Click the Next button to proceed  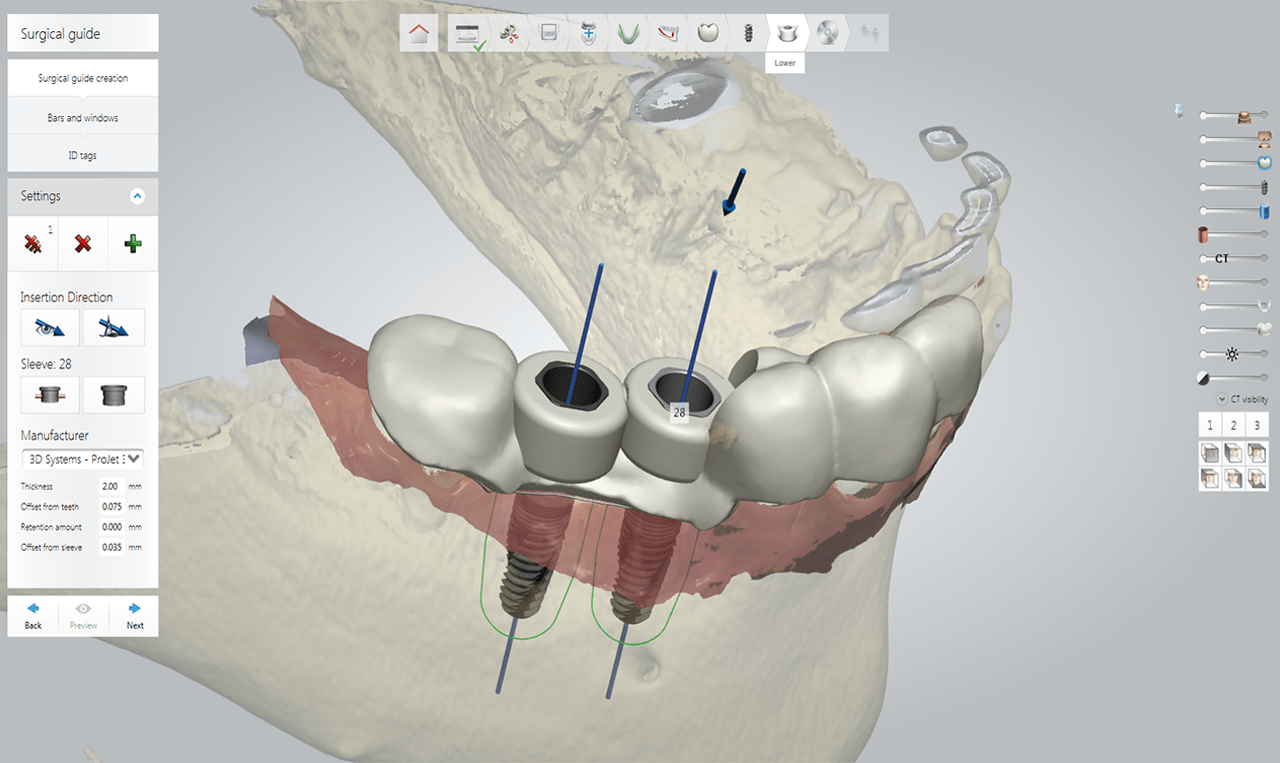tap(133, 615)
